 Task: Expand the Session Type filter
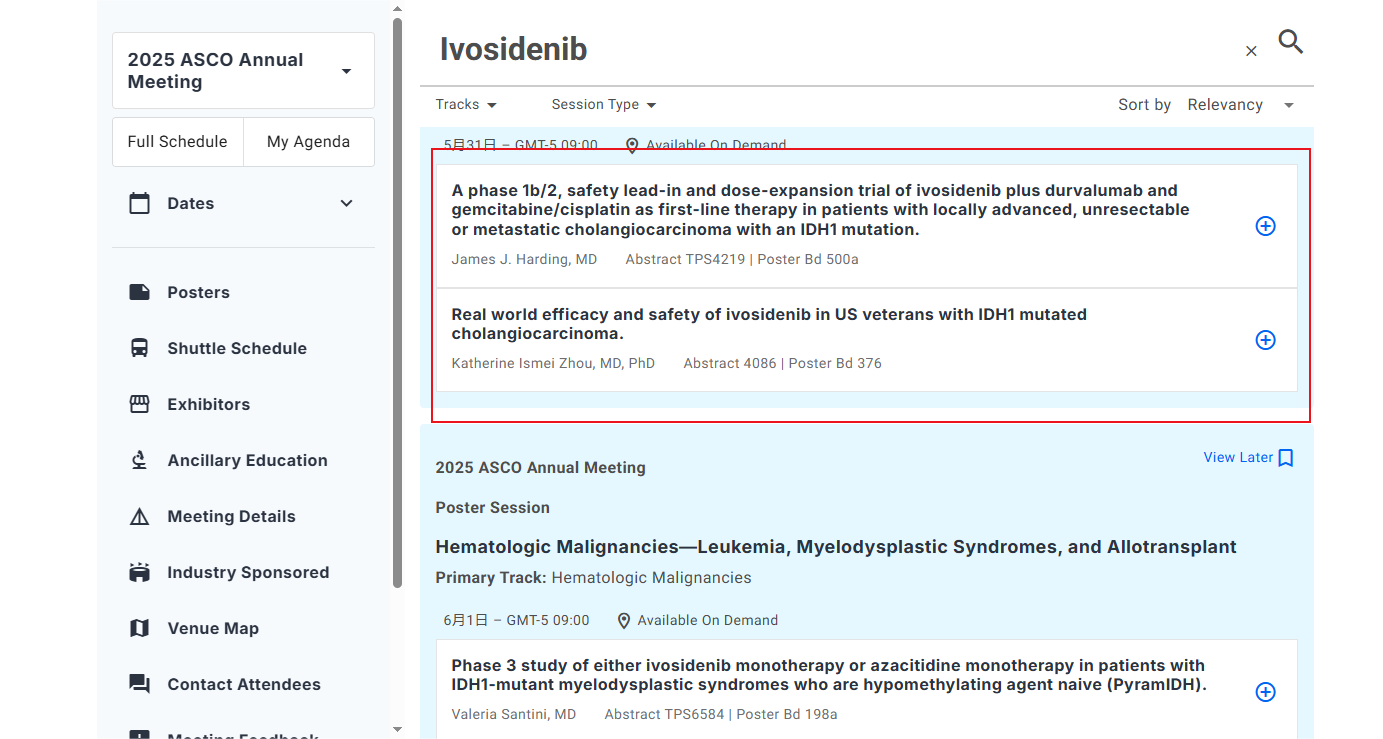[x=604, y=105]
